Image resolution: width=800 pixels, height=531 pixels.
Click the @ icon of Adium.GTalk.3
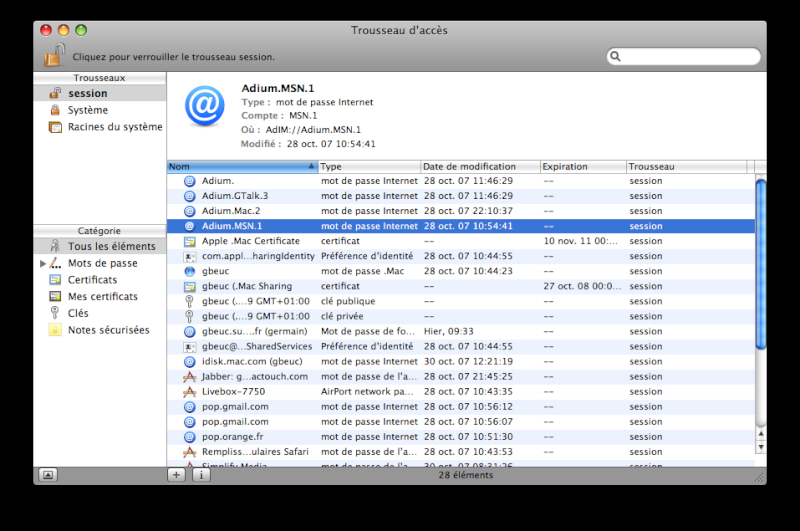(x=189, y=196)
